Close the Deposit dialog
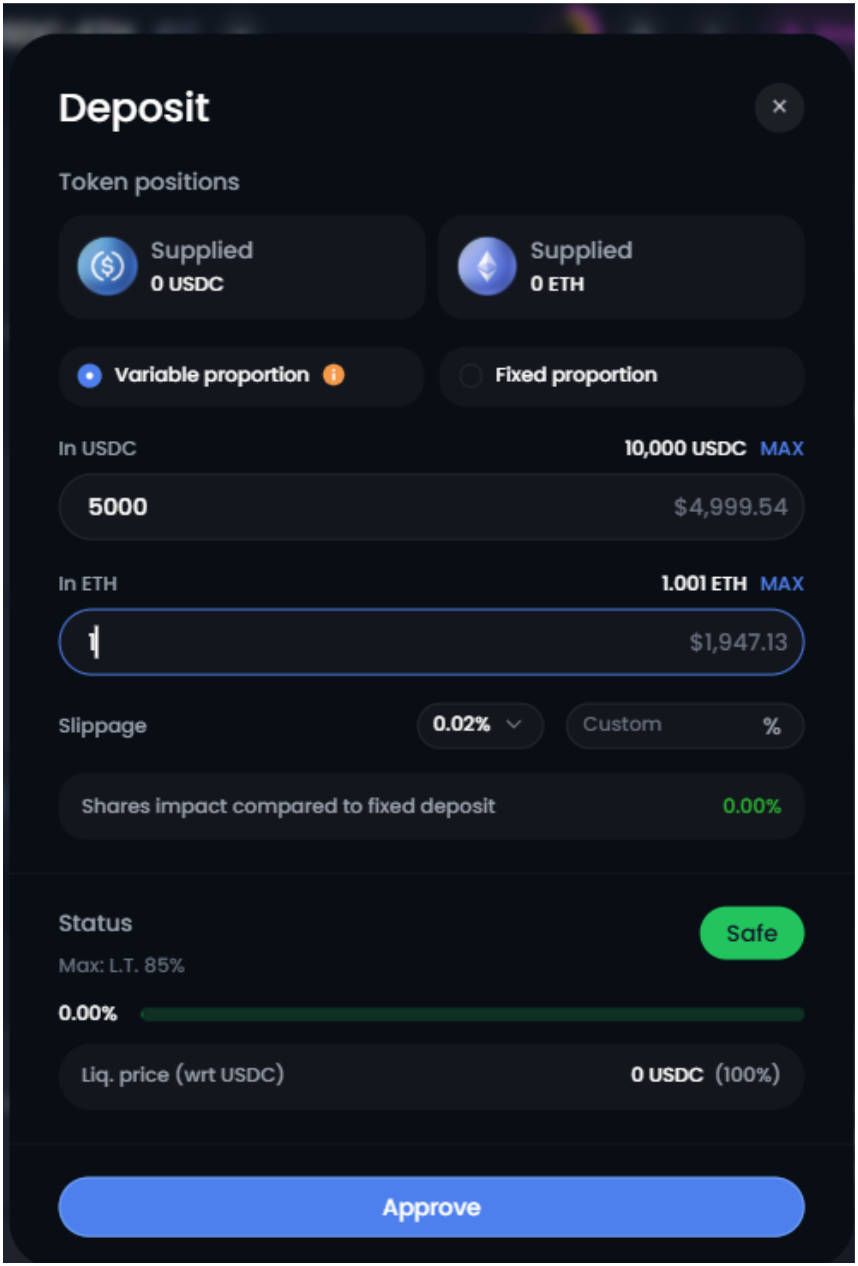This screenshot has width=858, height=1266. 779,107
